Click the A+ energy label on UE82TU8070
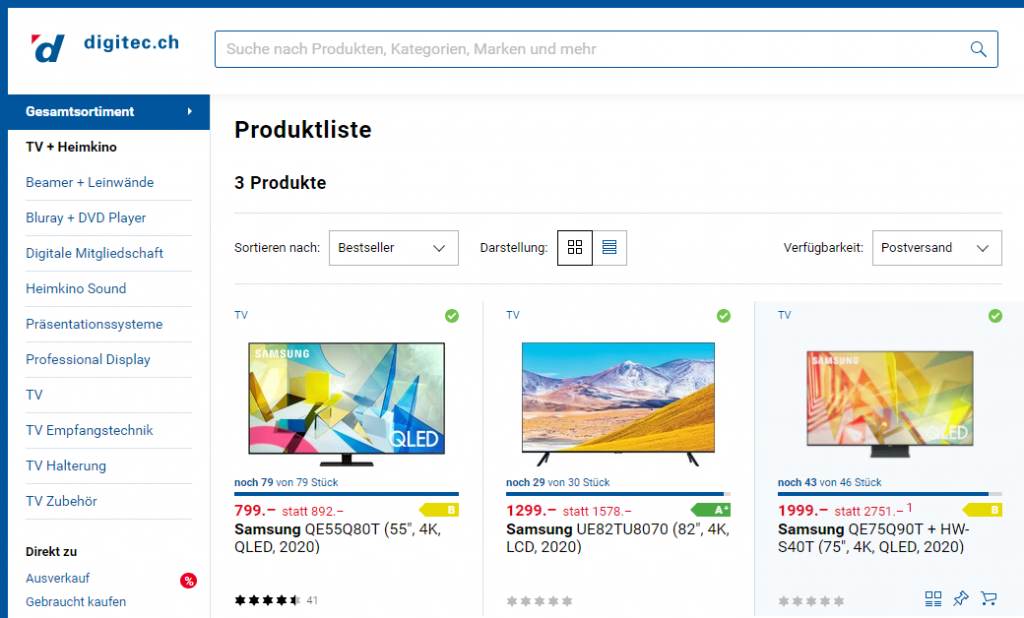This screenshot has height=618, width=1024. pos(712,510)
